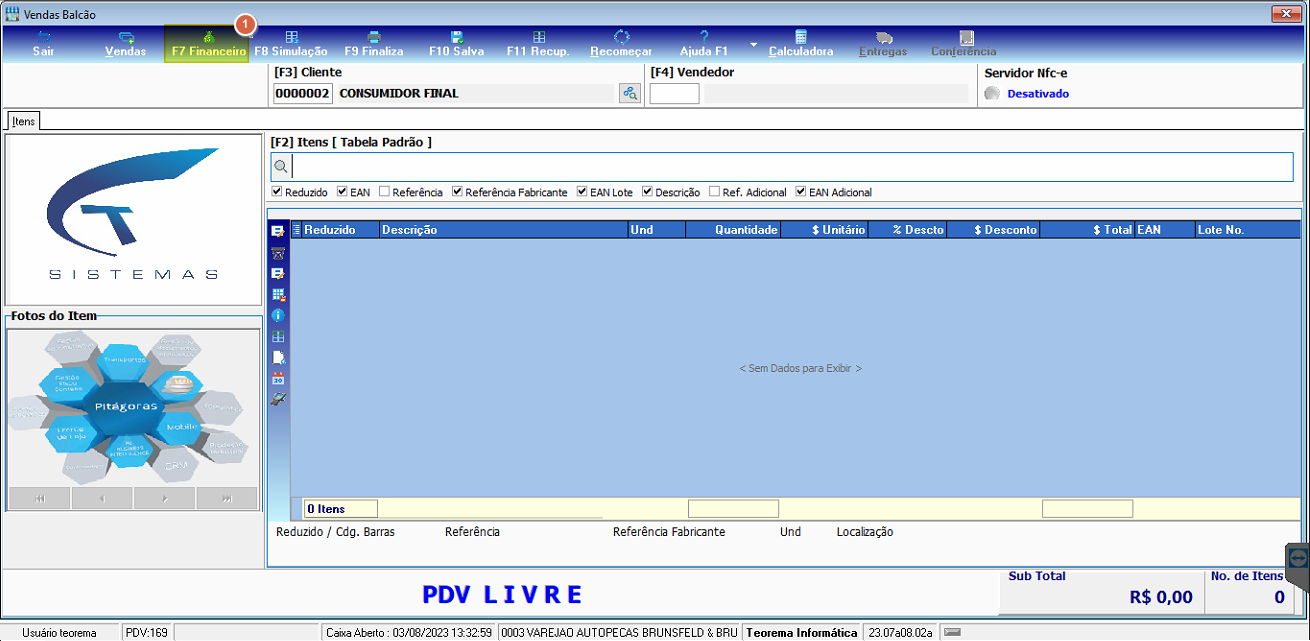The width and height of the screenshot is (1310, 641).
Task: Click the Conferência toolbar button
Action: tap(964, 44)
